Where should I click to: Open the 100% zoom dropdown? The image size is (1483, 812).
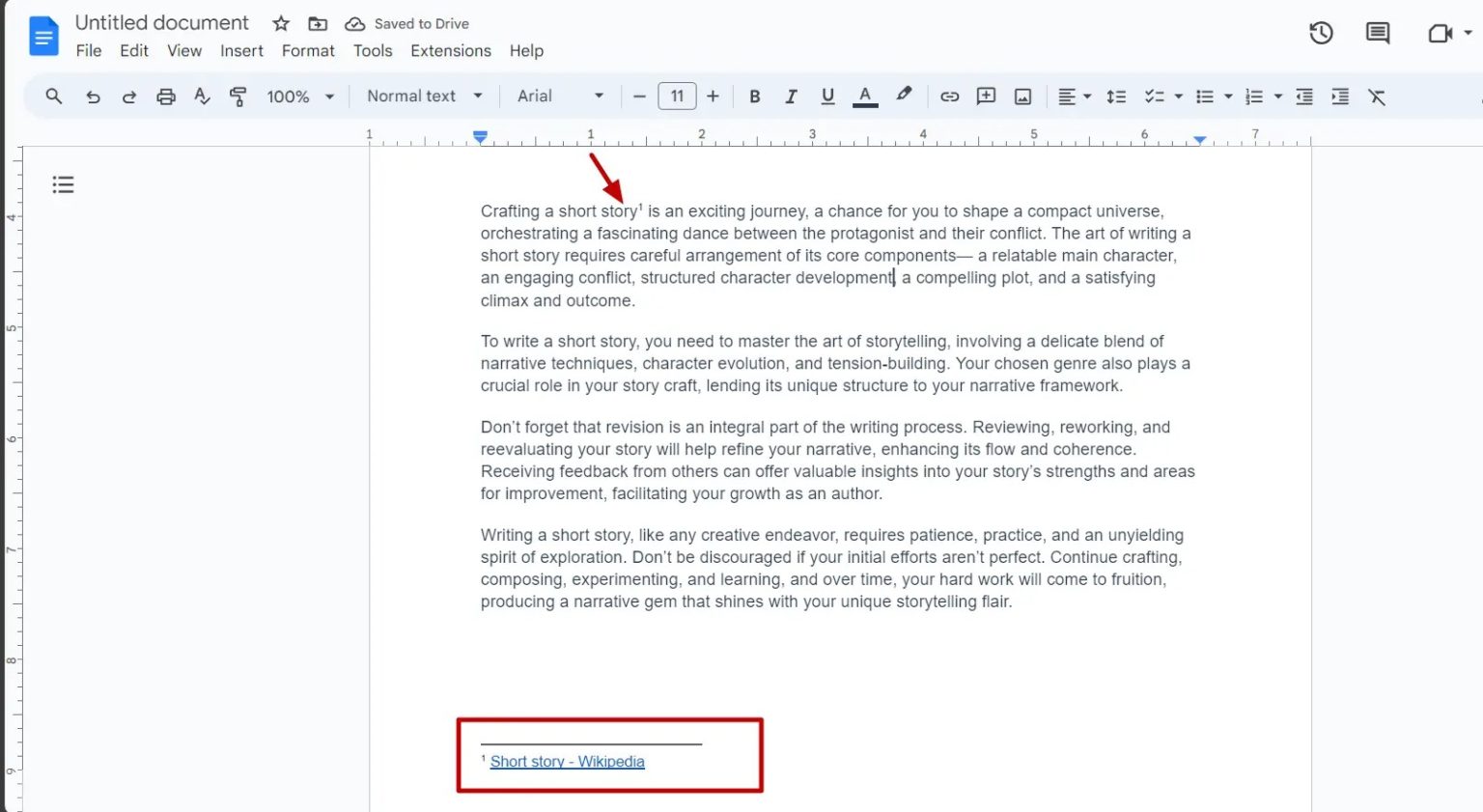point(299,97)
